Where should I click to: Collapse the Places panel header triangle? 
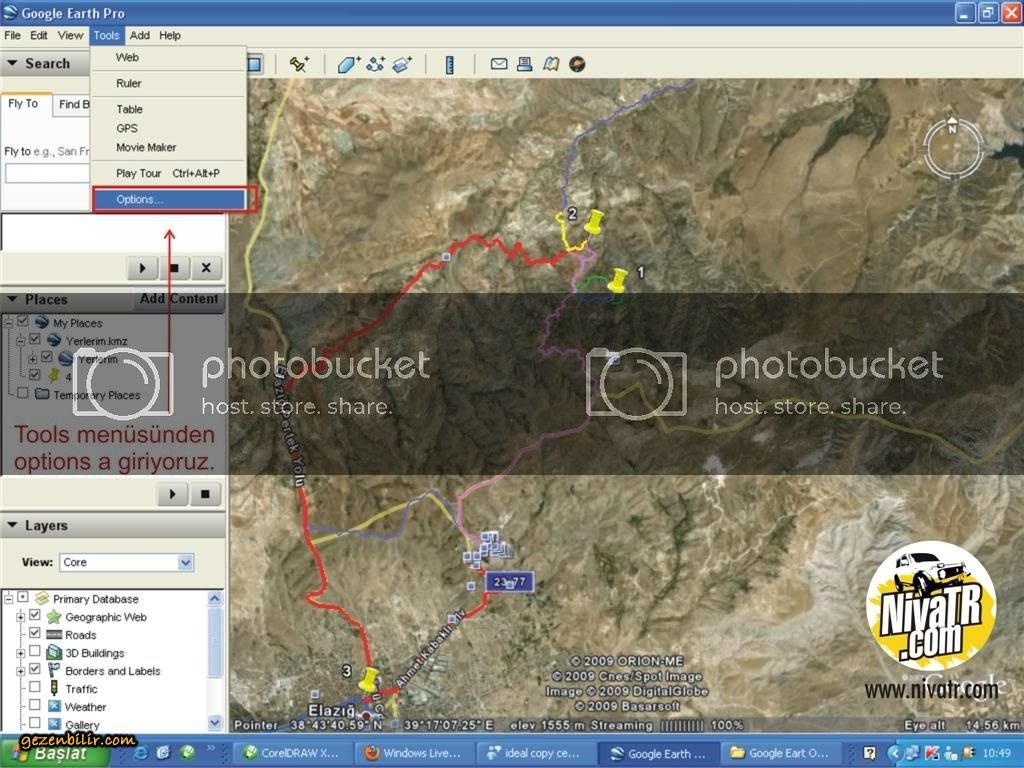[12, 299]
